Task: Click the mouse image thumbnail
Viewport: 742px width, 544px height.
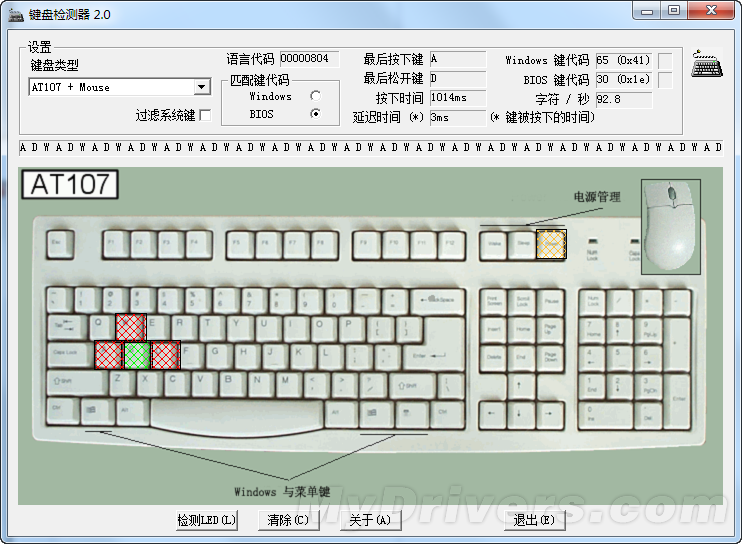Action: pyautogui.click(x=671, y=227)
